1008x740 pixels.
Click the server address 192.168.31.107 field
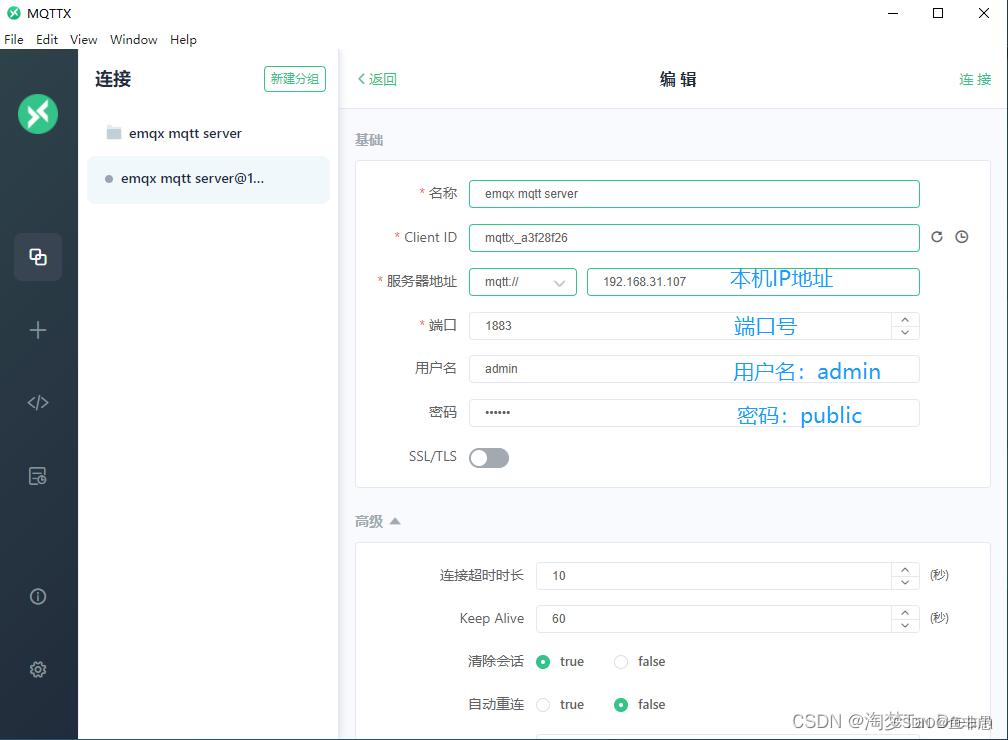pyautogui.click(x=753, y=282)
